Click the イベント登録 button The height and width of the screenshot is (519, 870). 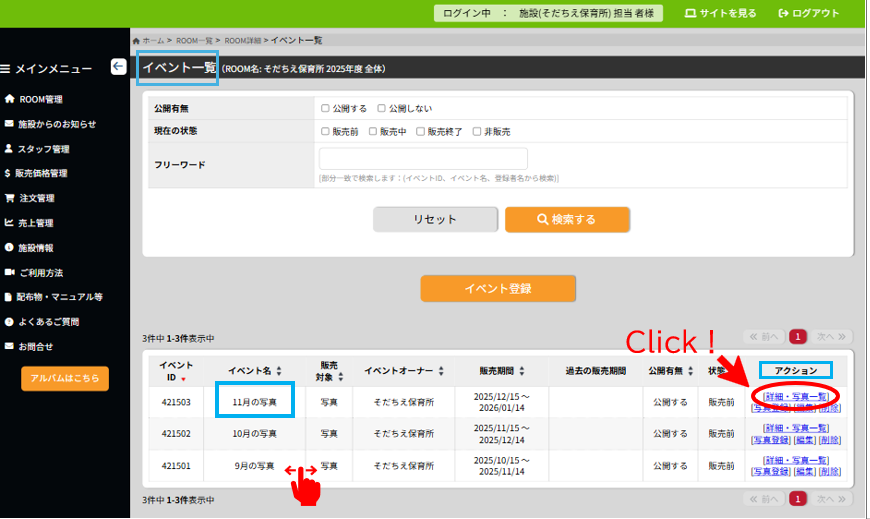pos(498,288)
